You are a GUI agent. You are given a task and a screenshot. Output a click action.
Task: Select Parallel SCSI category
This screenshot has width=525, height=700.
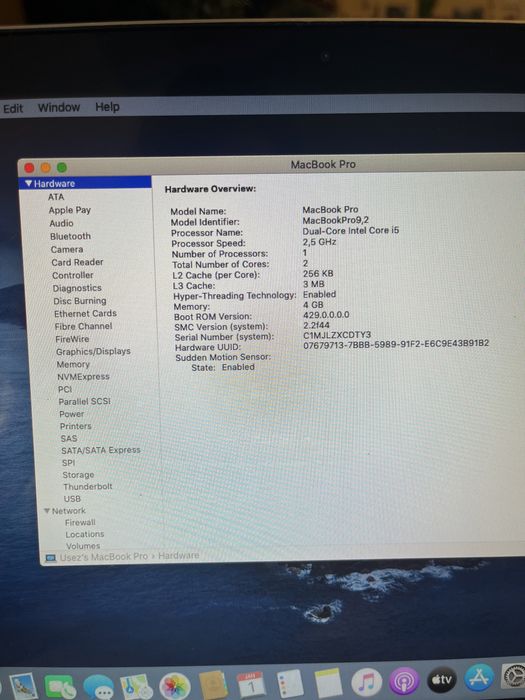(x=85, y=401)
